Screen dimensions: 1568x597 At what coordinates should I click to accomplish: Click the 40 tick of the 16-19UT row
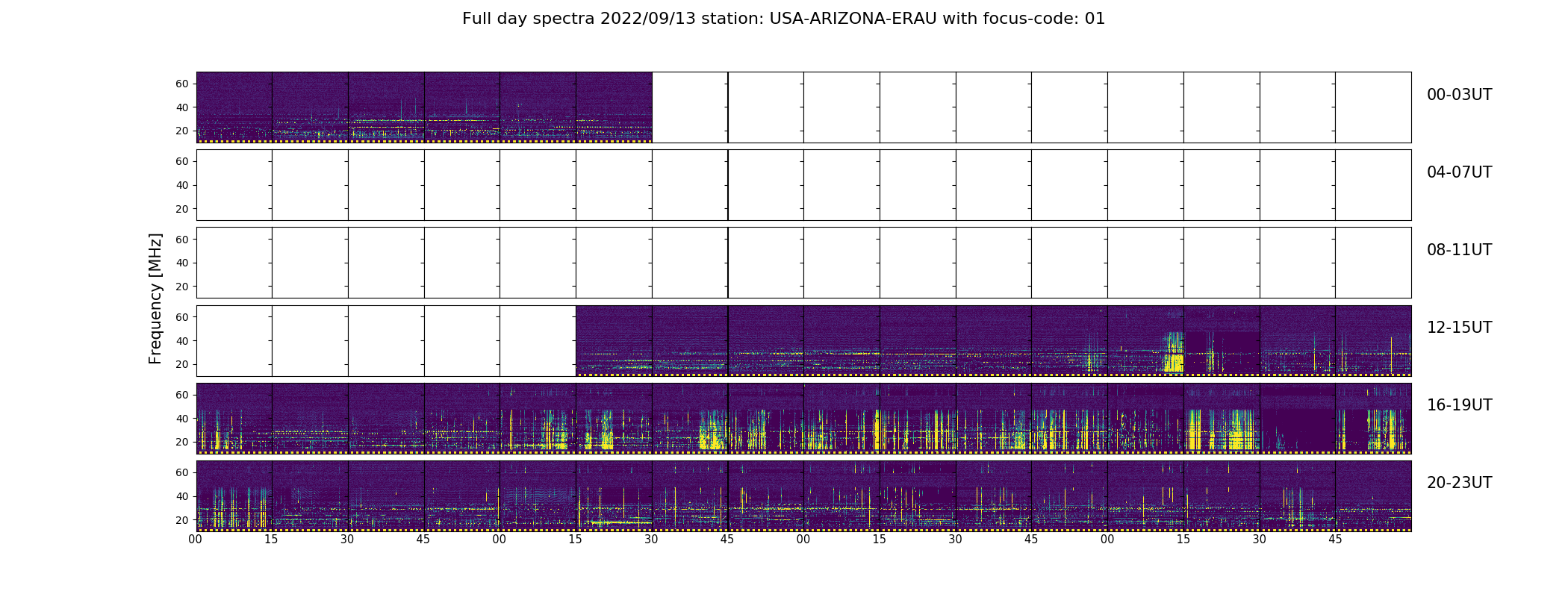(x=181, y=419)
